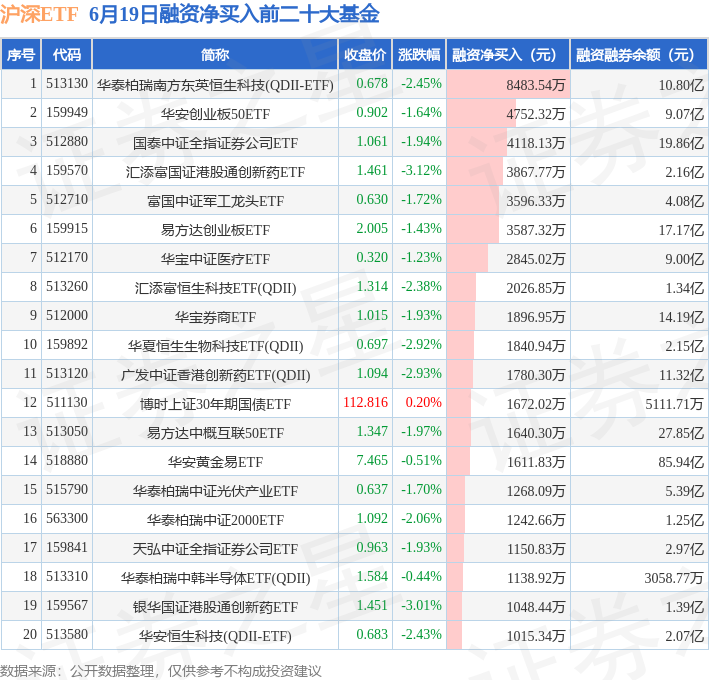The height and width of the screenshot is (680, 709).
Task: Click code 513580
Action: coord(67,634)
